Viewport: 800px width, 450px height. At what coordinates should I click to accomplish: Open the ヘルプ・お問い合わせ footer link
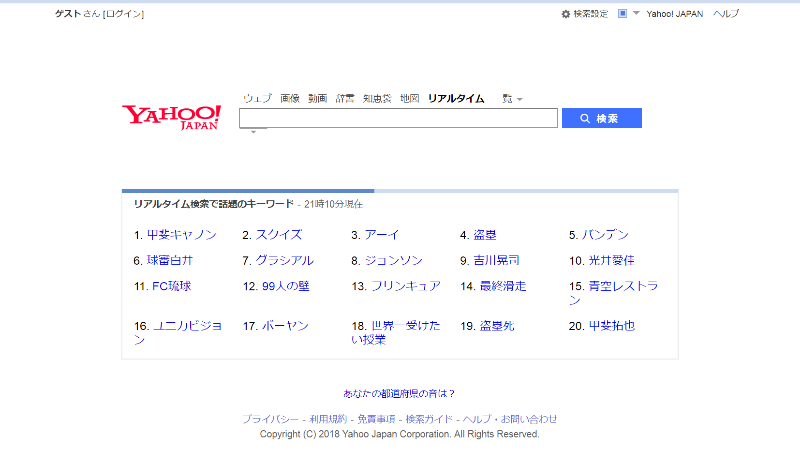coord(510,419)
